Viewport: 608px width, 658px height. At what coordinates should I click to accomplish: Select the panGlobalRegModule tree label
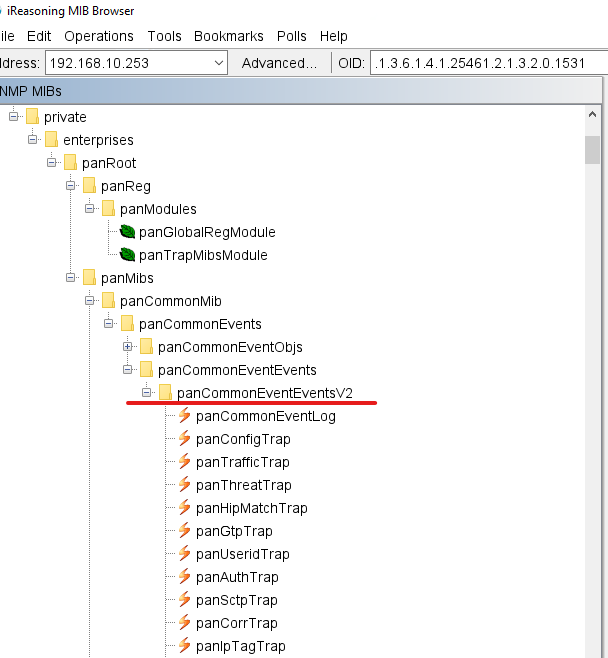coord(207,232)
